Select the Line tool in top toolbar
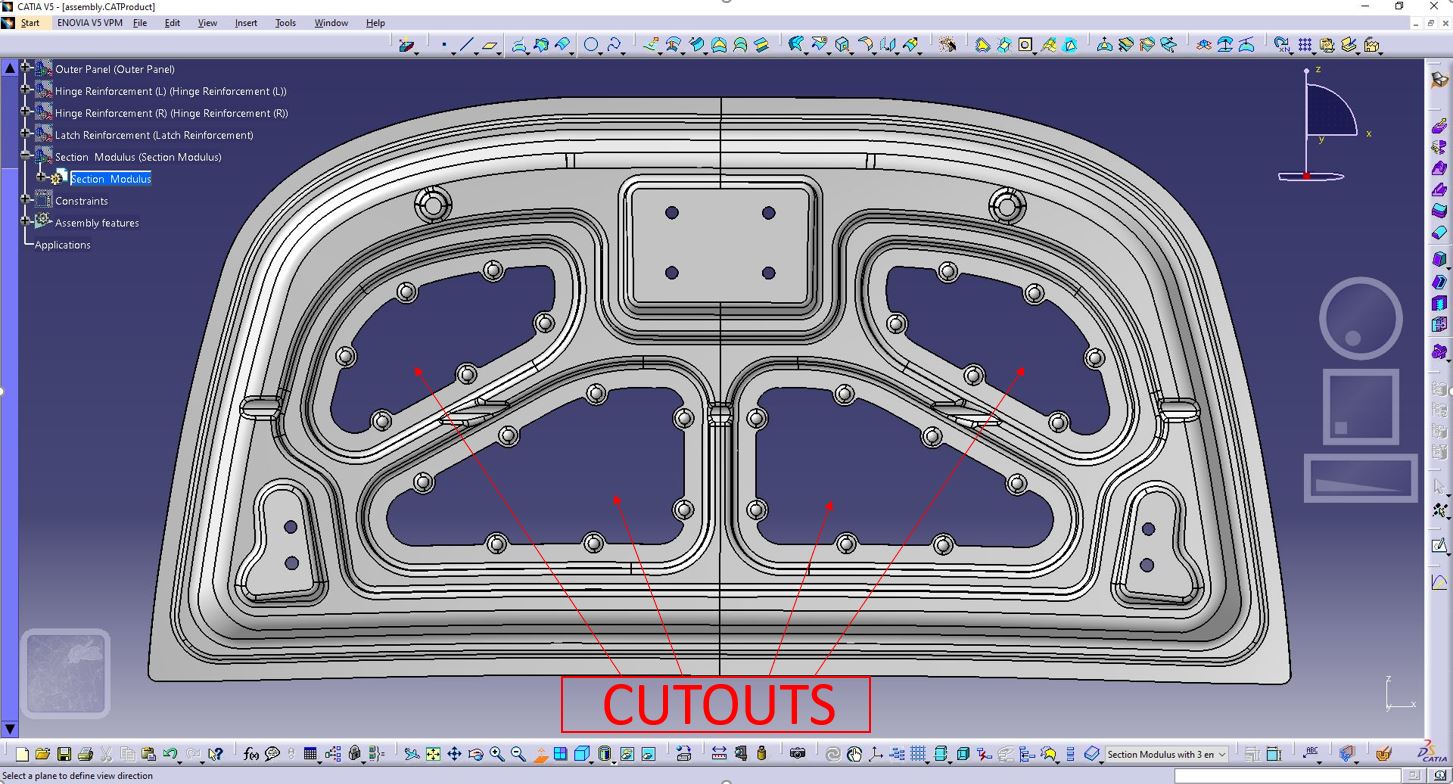 pos(466,45)
